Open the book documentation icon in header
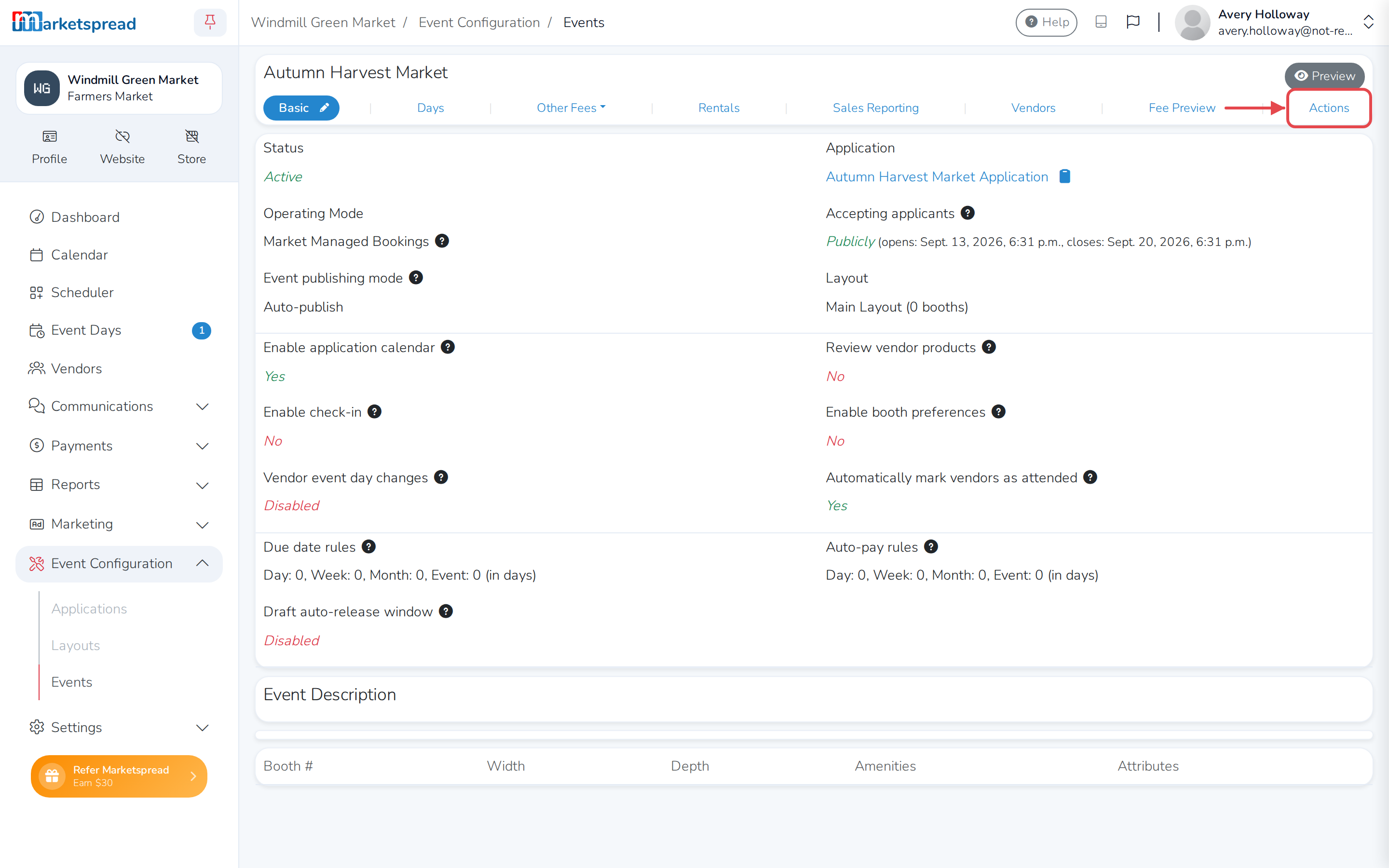1389x868 pixels. click(x=1100, y=22)
